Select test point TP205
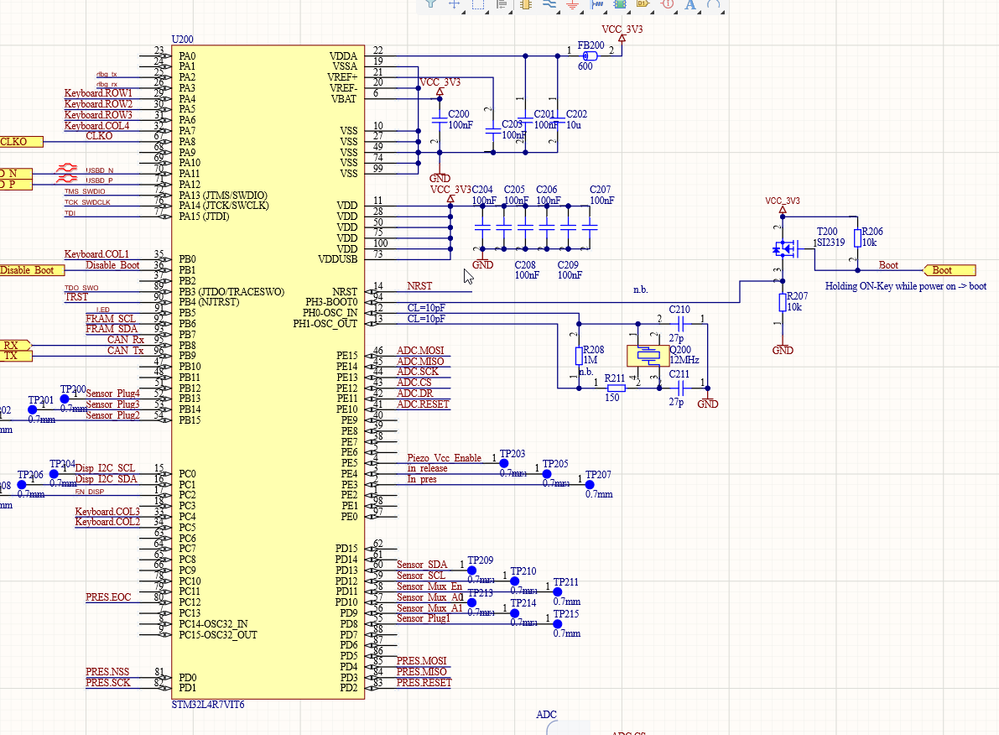999x735 pixels. coord(547,474)
